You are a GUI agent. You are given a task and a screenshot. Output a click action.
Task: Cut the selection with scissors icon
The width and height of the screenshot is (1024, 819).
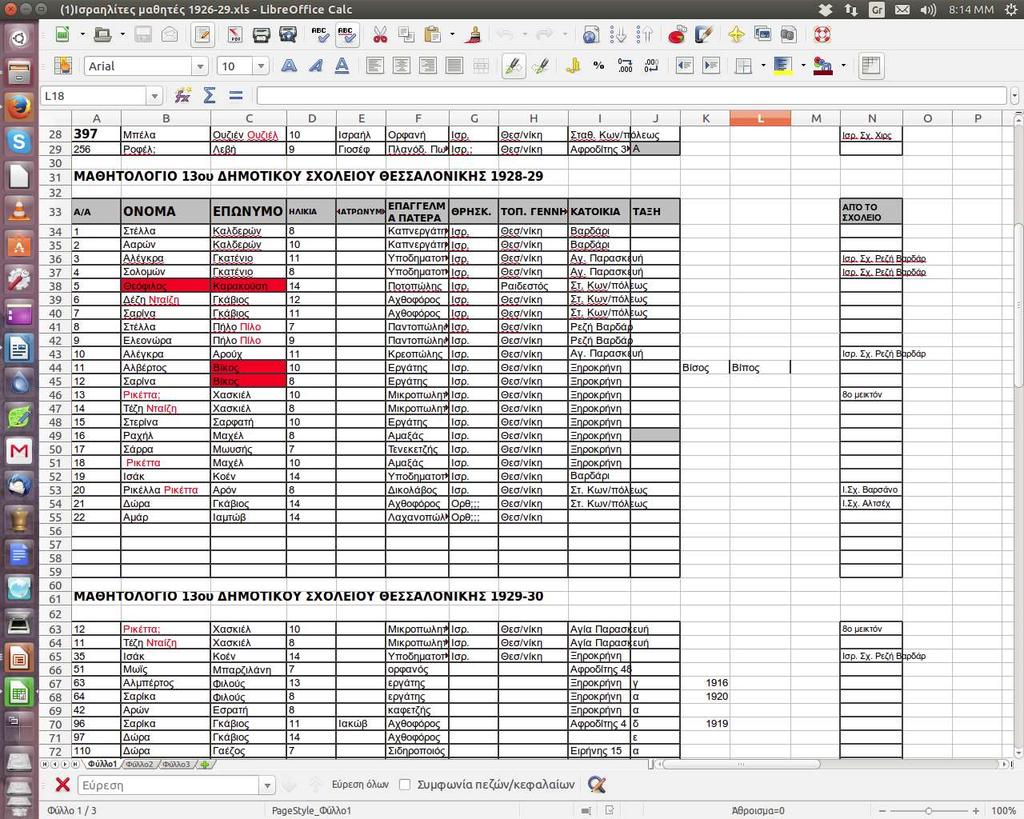click(380, 34)
